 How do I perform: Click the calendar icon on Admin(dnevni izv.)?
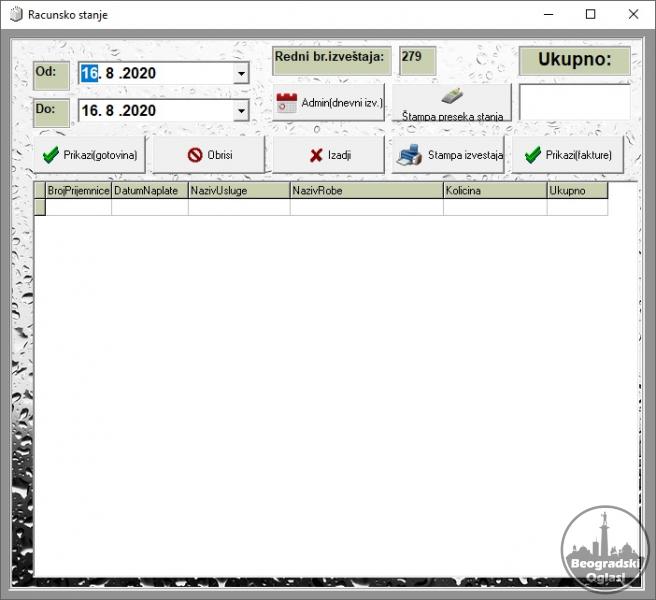[x=287, y=103]
